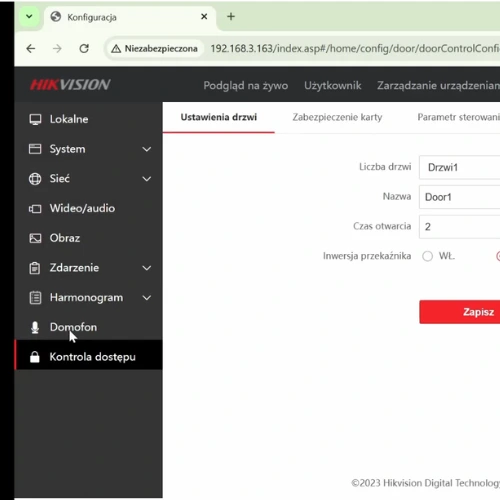Switch to Zabezpieczenie karty tab
The height and width of the screenshot is (500, 500).
click(x=337, y=117)
